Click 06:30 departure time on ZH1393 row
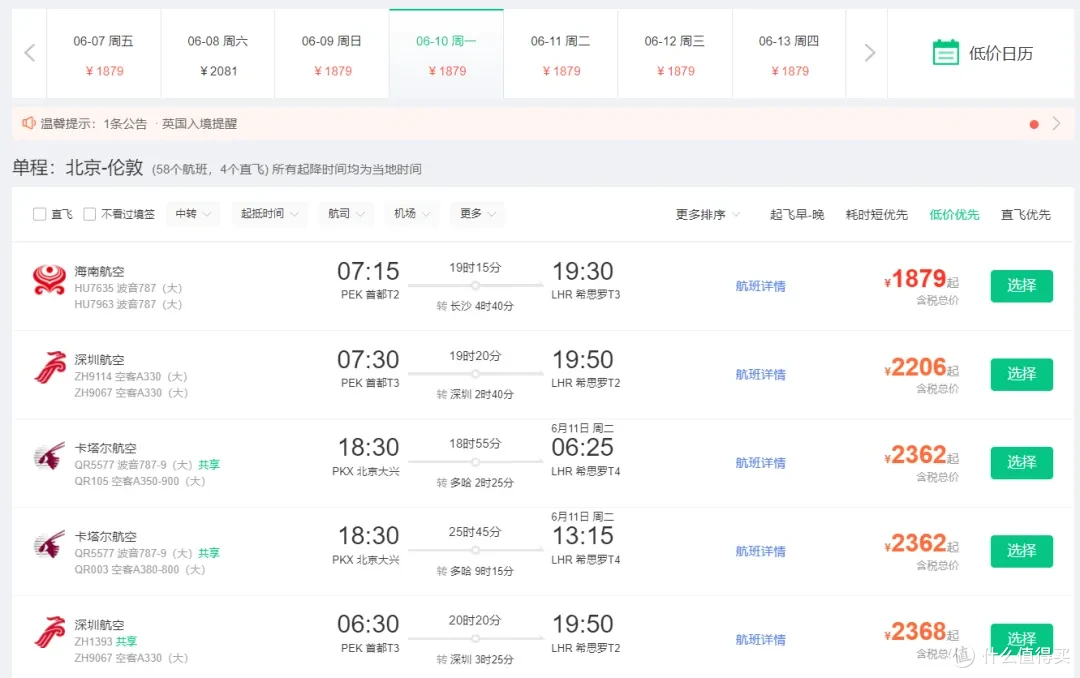Screen dimensions: 1080x678 point(368,624)
